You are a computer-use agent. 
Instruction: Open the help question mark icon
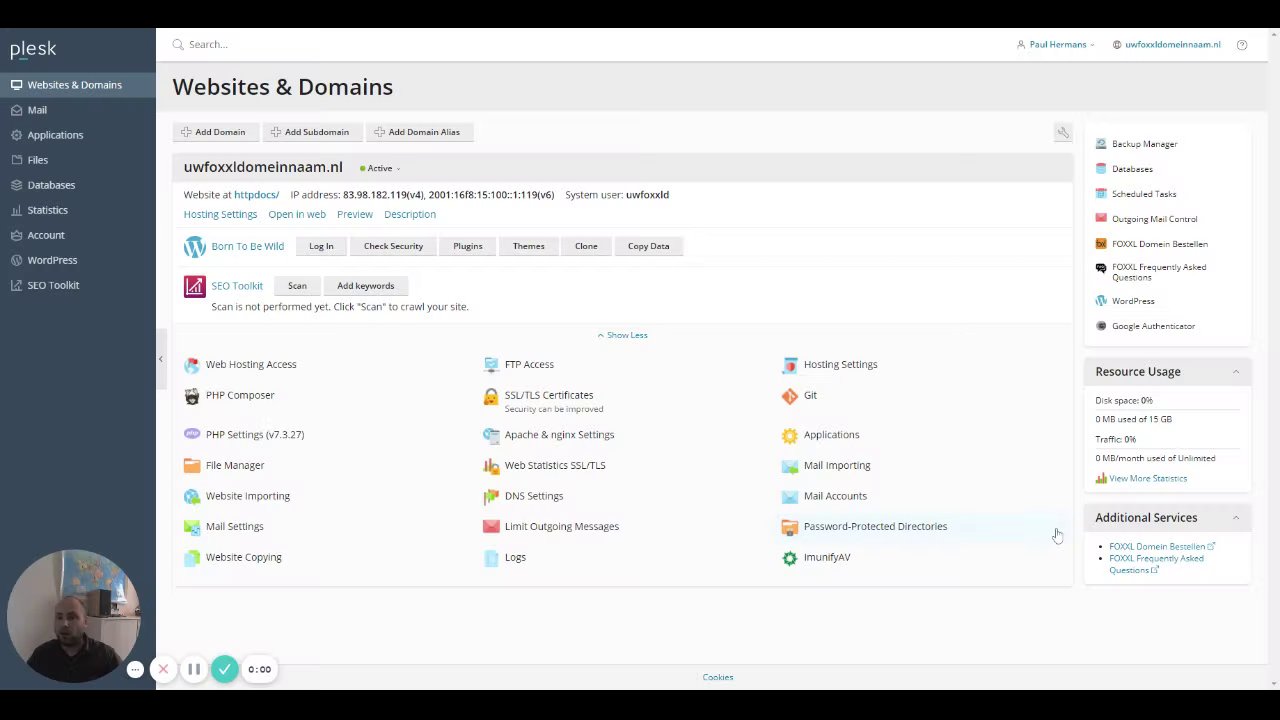click(x=1242, y=45)
